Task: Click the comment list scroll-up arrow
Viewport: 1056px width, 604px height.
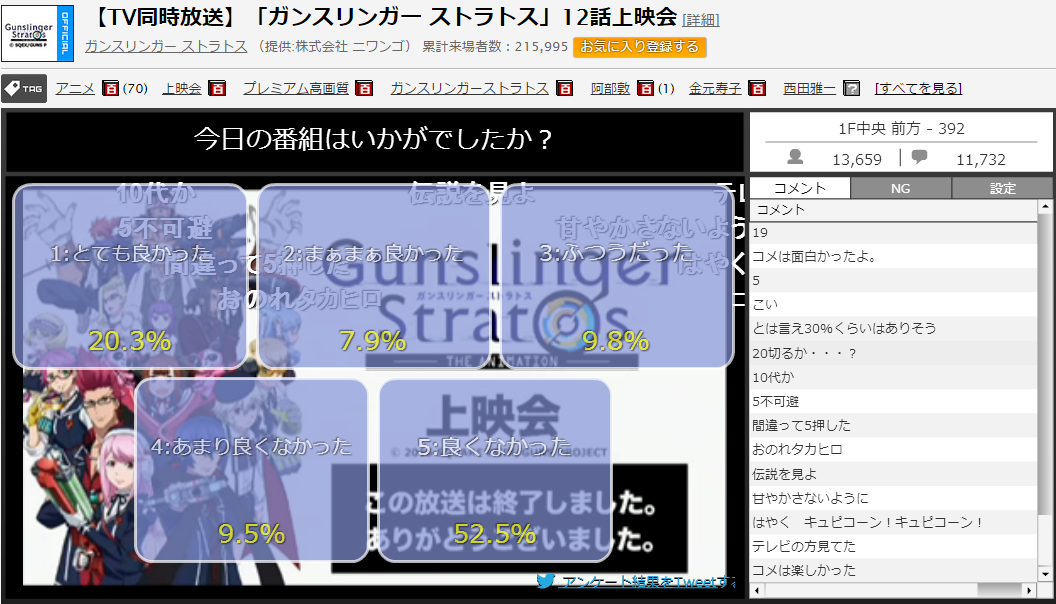Action: pos(1045,207)
